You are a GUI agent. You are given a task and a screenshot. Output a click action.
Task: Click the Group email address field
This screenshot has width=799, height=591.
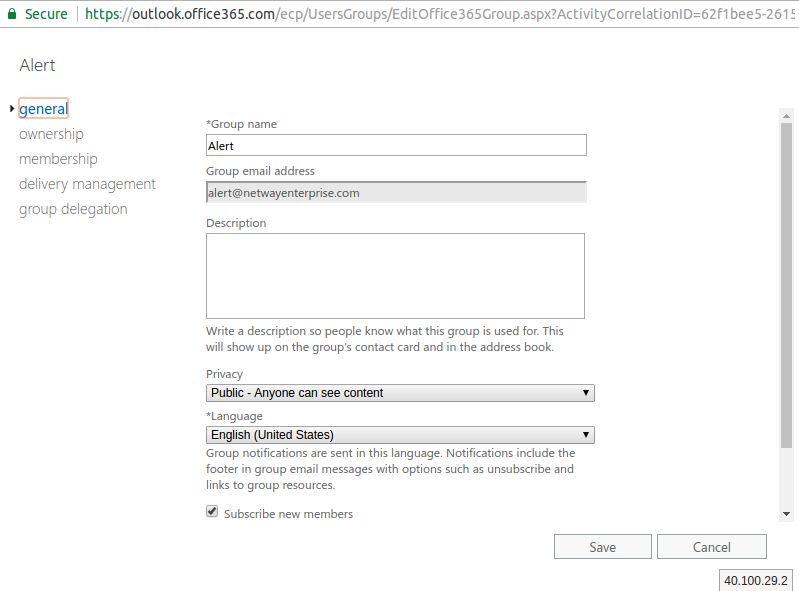coord(396,192)
